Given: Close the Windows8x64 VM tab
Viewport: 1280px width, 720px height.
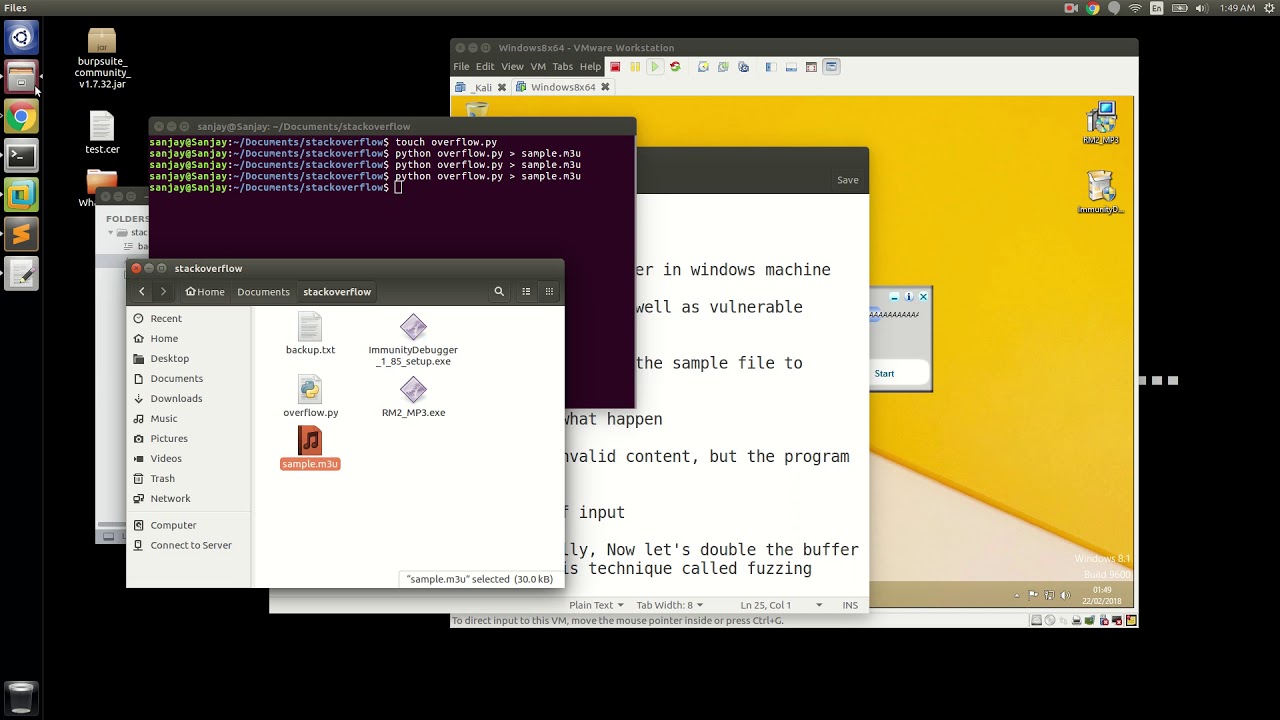Looking at the screenshot, I should [605, 87].
